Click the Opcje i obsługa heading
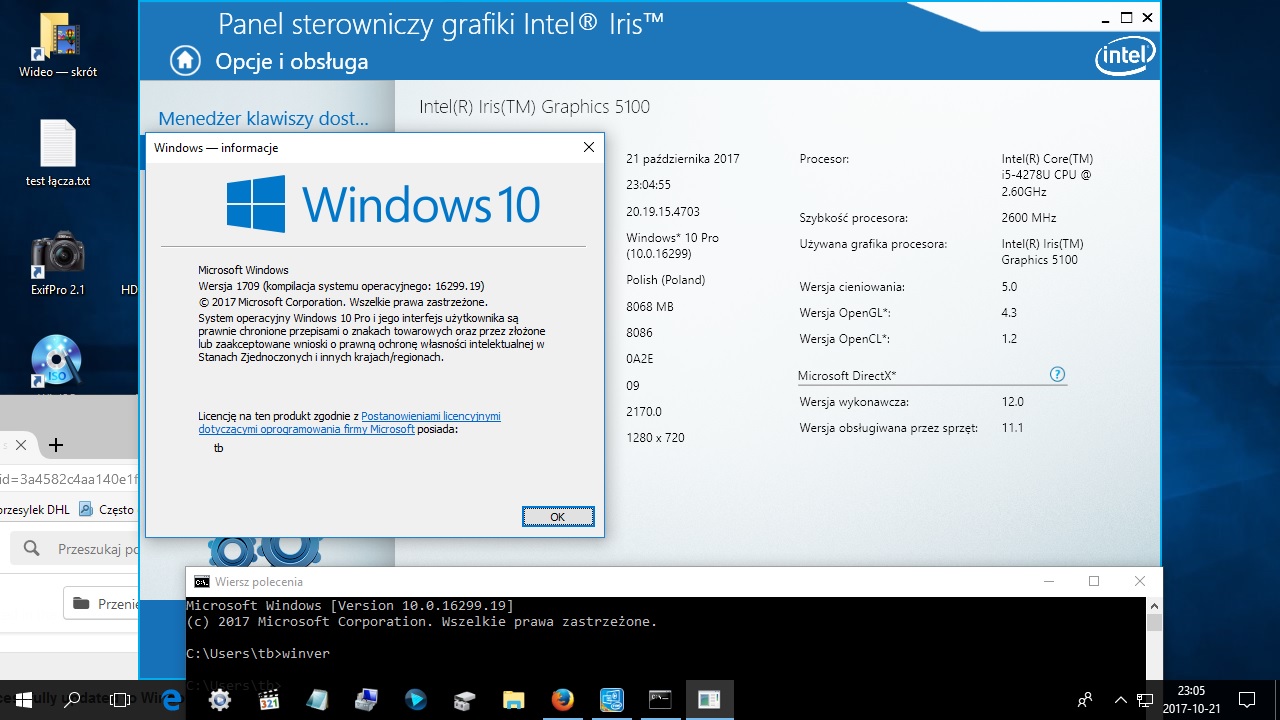The width and height of the screenshot is (1280, 720). click(x=292, y=61)
